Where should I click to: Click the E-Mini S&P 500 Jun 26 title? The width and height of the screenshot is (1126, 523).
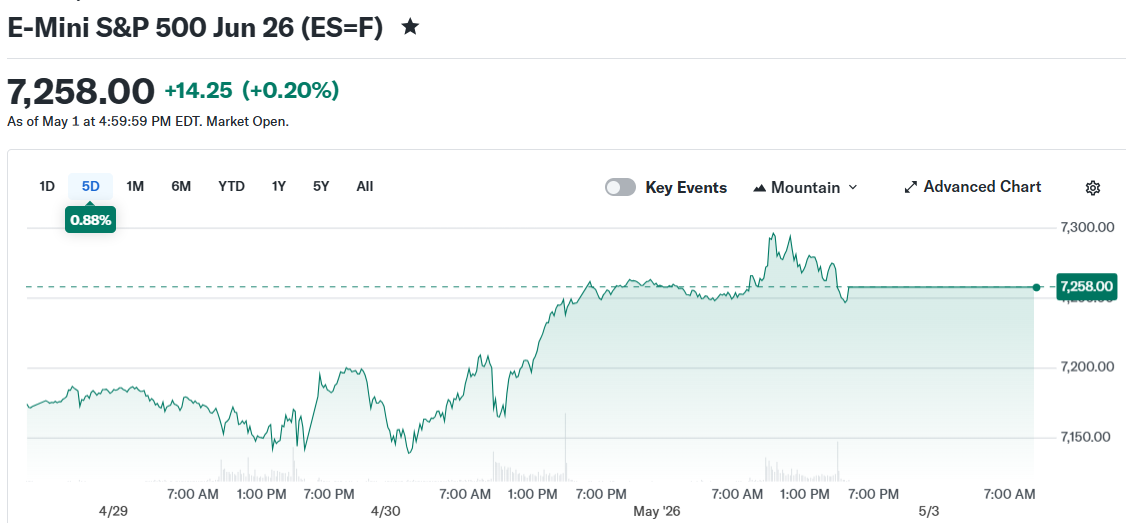point(195,27)
